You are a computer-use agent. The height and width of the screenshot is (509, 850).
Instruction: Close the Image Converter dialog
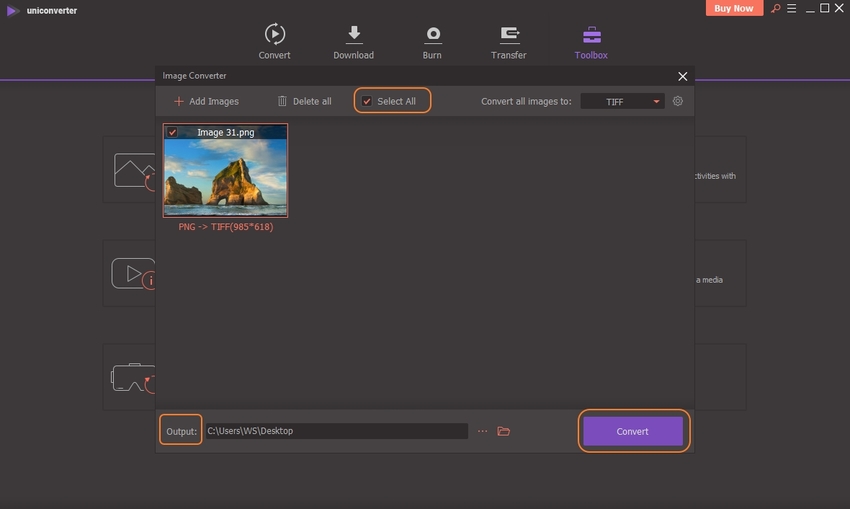(x=683, y=76)
